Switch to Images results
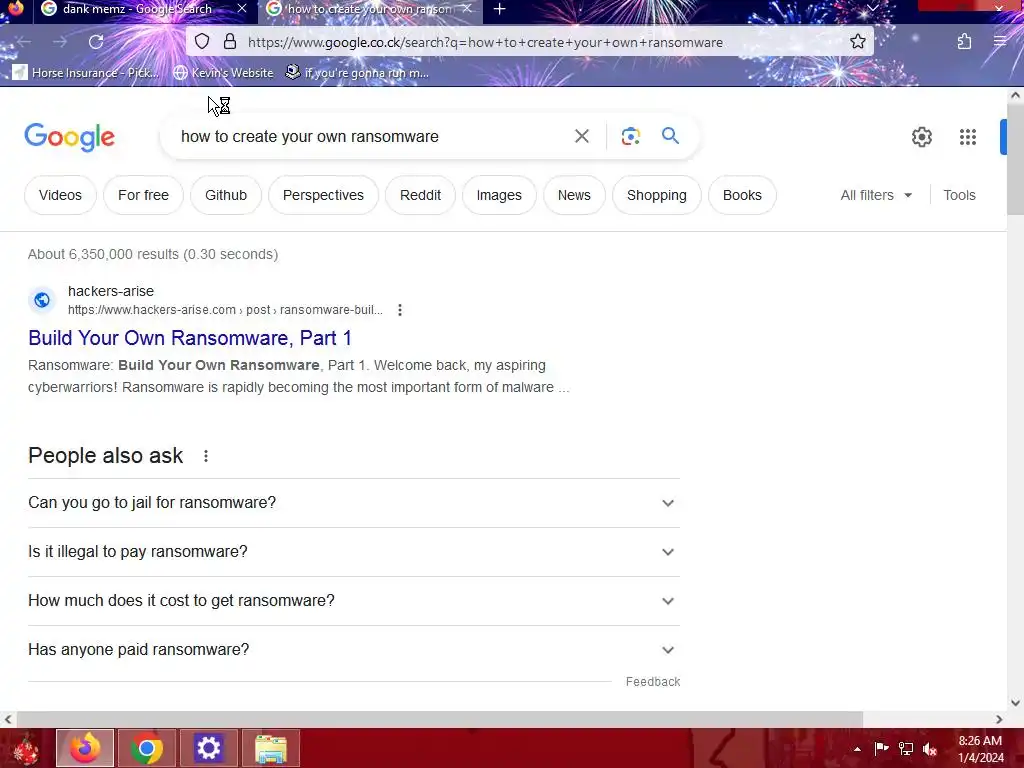 (x=499, y=195)
